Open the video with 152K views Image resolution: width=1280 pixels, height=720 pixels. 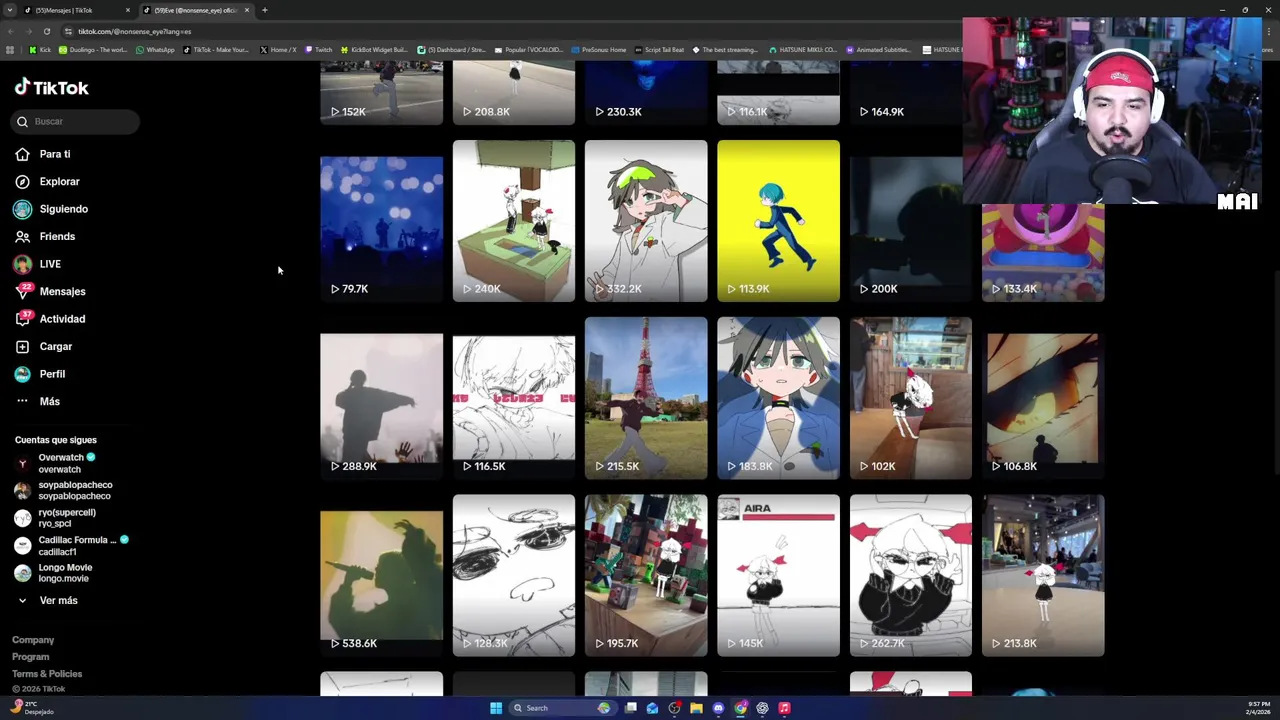click(x=381, y=92)
